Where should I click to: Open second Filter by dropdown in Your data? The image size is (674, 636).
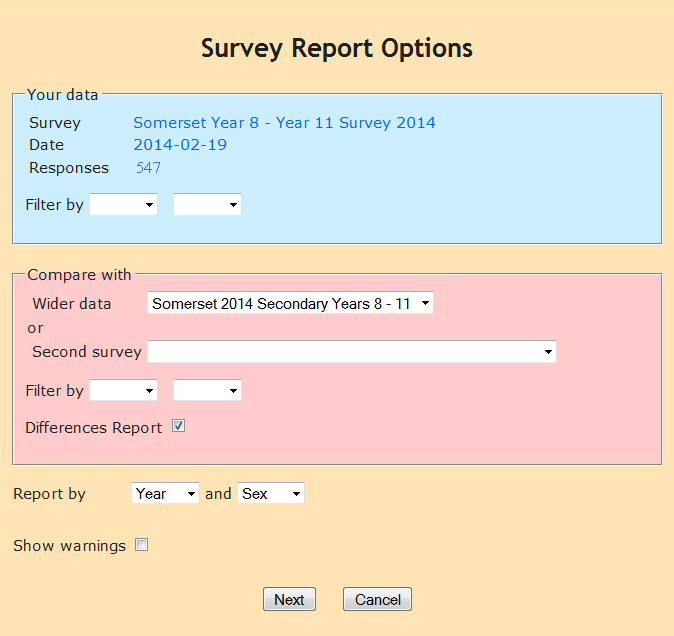click(x=207, y=205)
